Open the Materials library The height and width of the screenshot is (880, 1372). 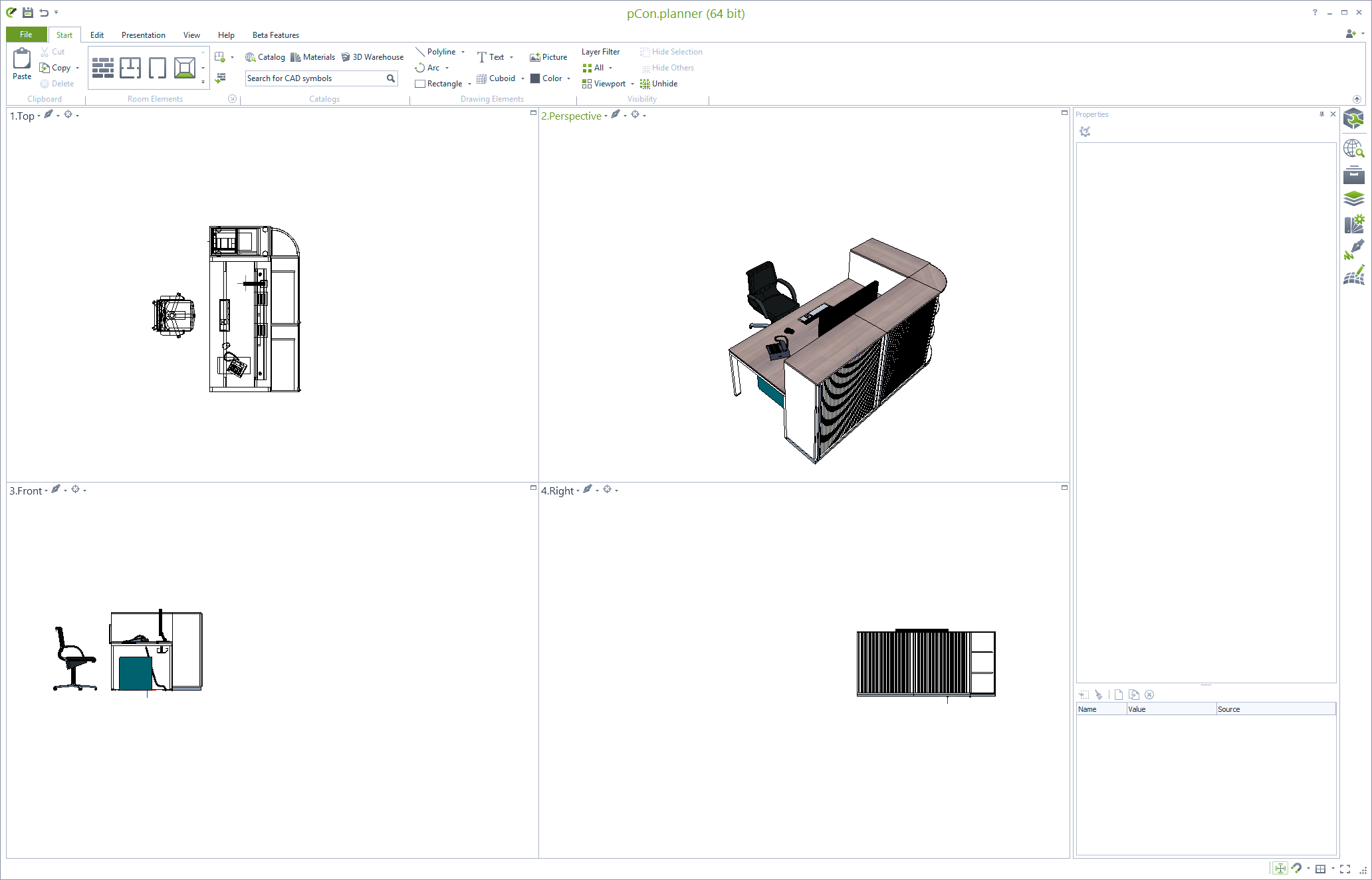(x=313, y=57)
